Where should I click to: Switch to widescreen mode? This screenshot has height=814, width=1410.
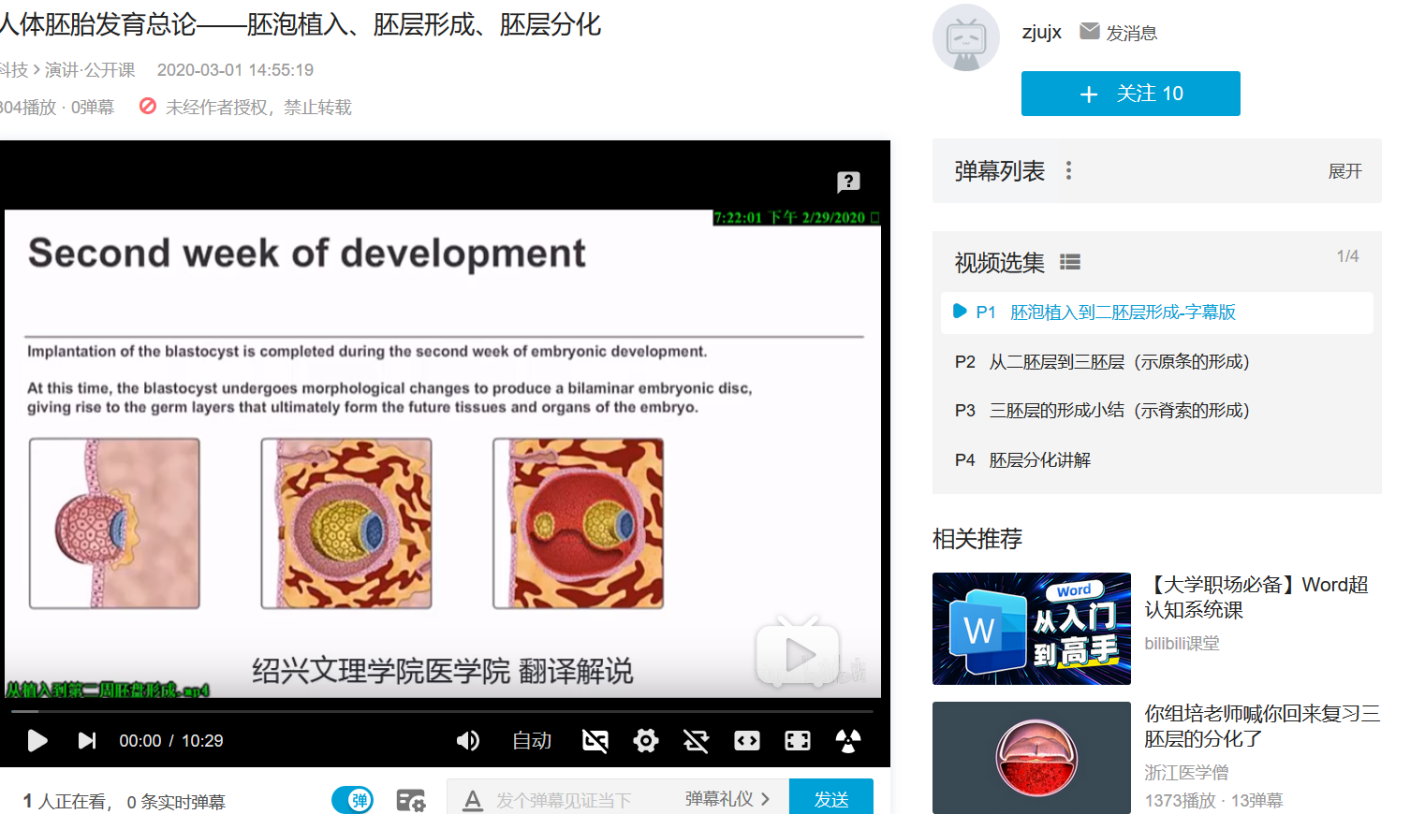(747, 741)
